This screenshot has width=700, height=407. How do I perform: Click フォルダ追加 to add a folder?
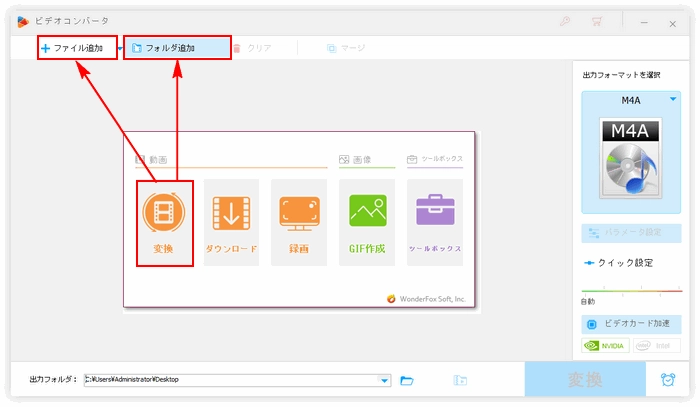(176, 48)
